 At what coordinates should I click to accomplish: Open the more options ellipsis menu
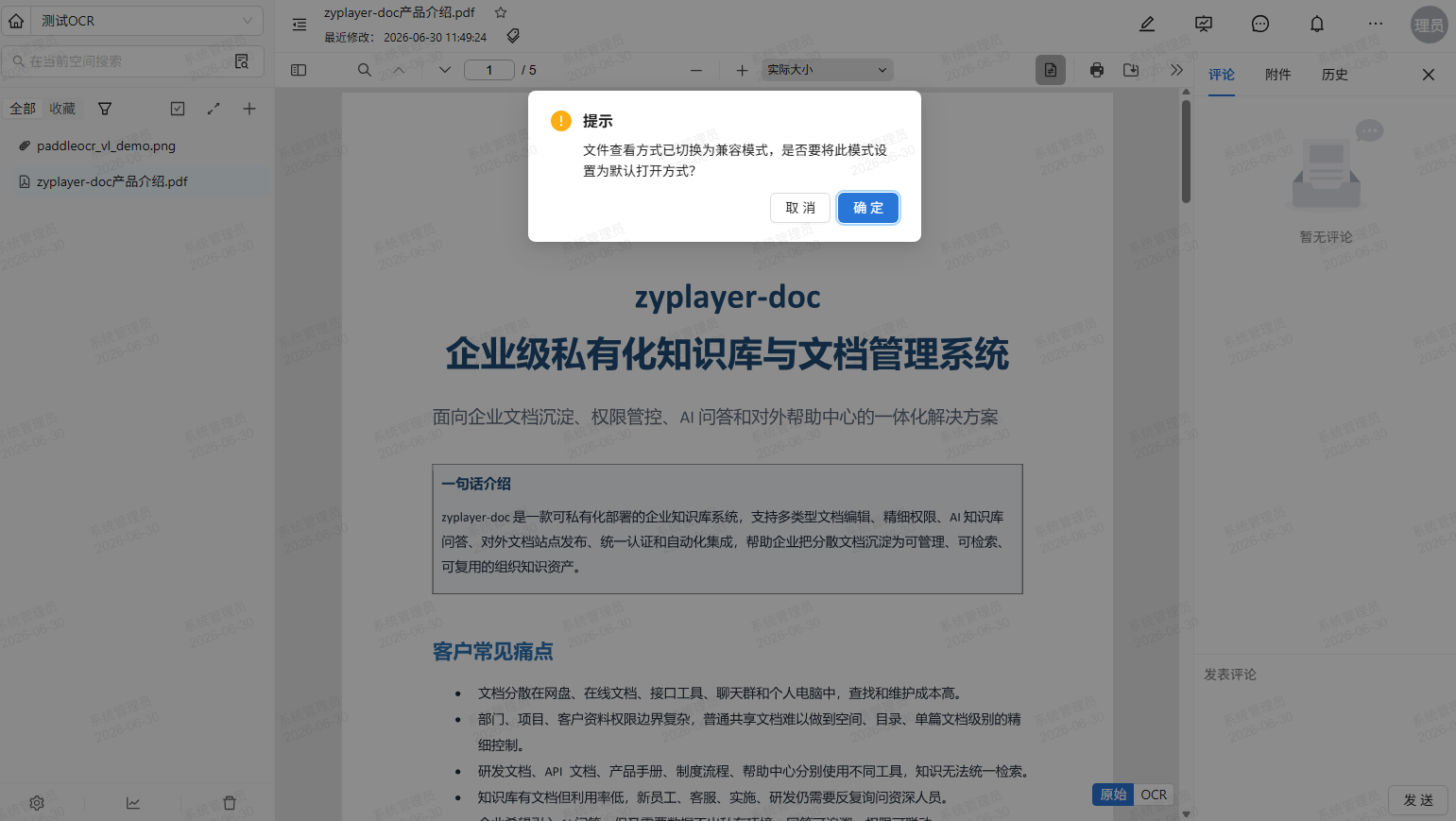click(x=1376, y=25)
